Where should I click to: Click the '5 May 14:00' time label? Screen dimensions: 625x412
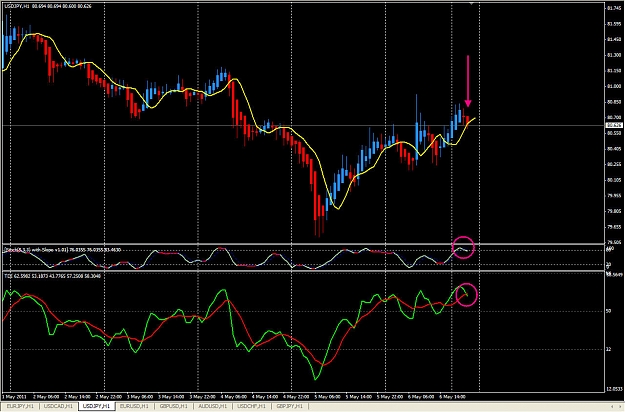coord(359,397)
